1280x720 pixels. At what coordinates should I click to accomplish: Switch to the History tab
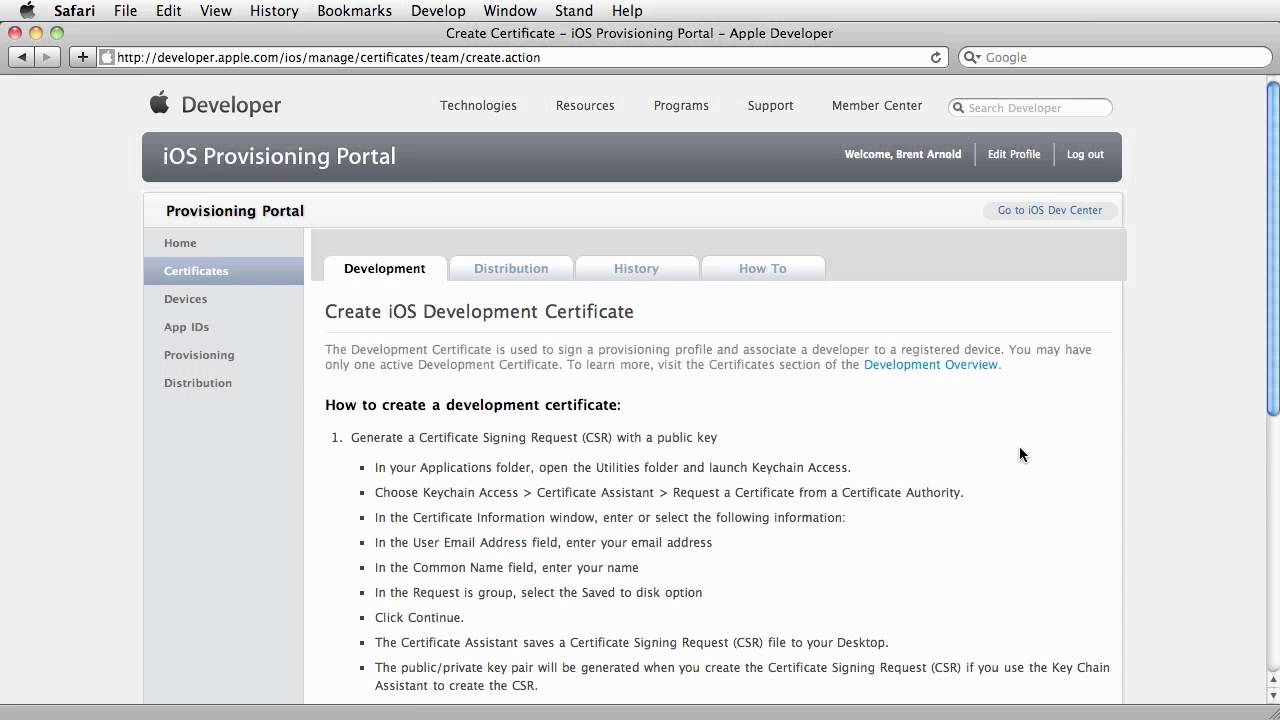pyautogui.click(x=636, y=268)
